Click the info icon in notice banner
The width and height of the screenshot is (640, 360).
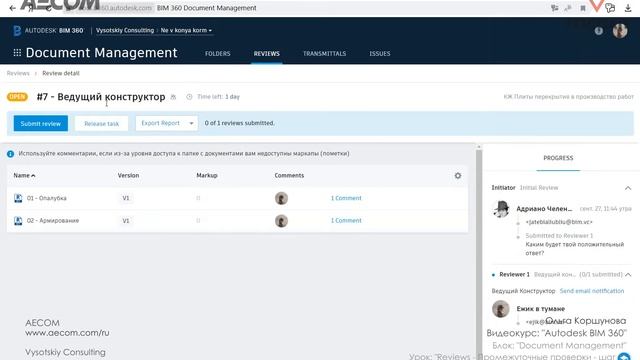point(11,154)
